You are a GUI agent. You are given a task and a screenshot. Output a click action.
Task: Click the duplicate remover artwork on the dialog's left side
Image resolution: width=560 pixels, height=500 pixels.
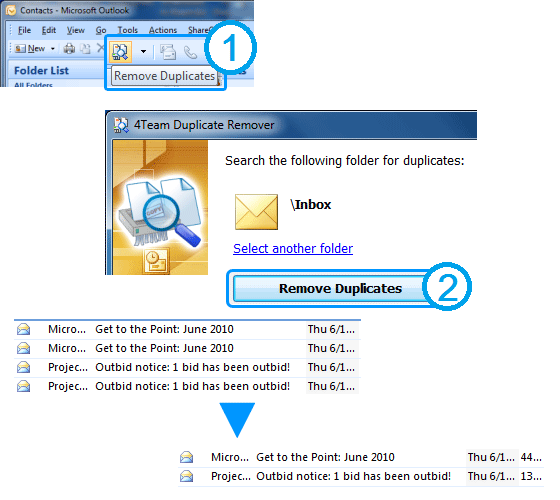tap(160, 208)
